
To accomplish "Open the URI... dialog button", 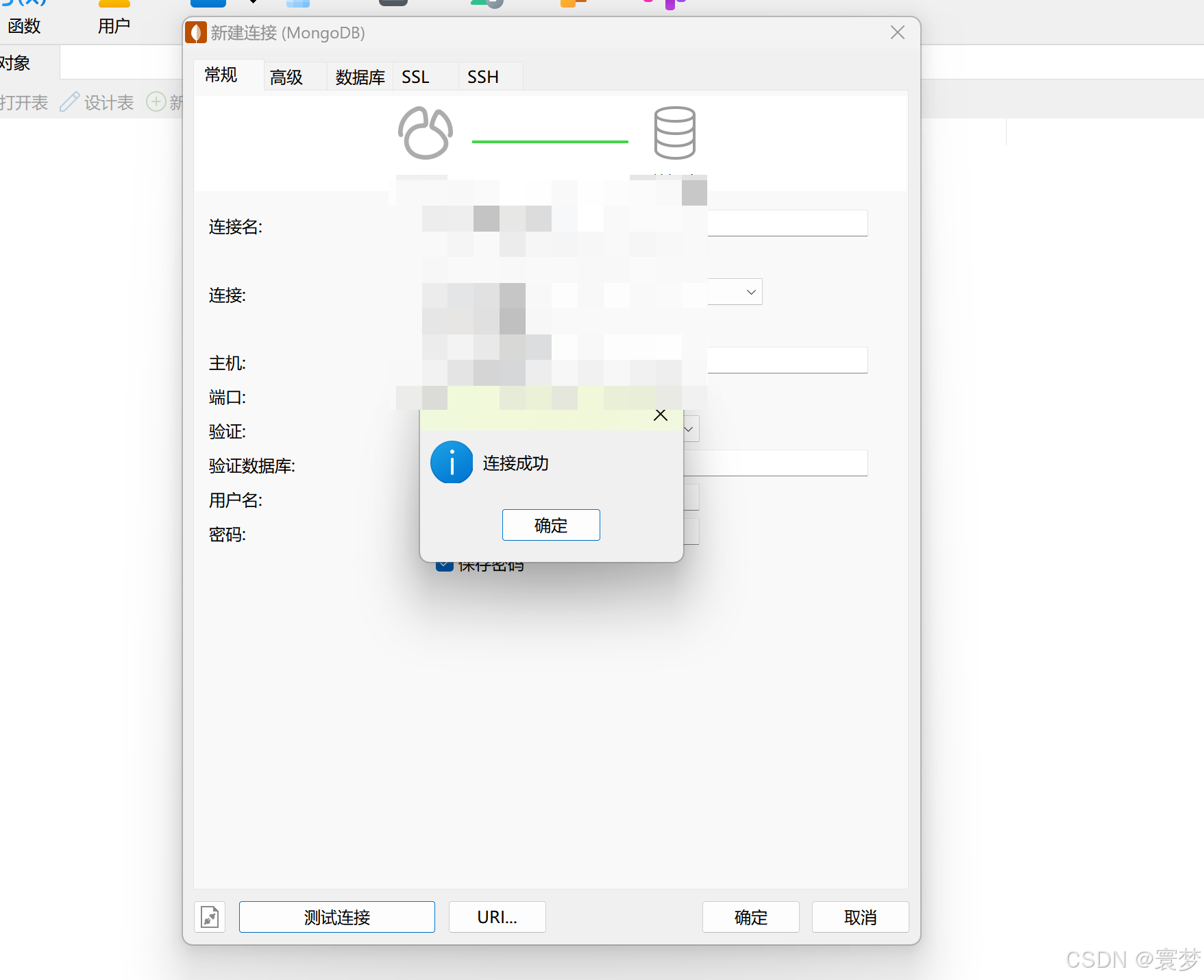I will (x=497, y=917).
